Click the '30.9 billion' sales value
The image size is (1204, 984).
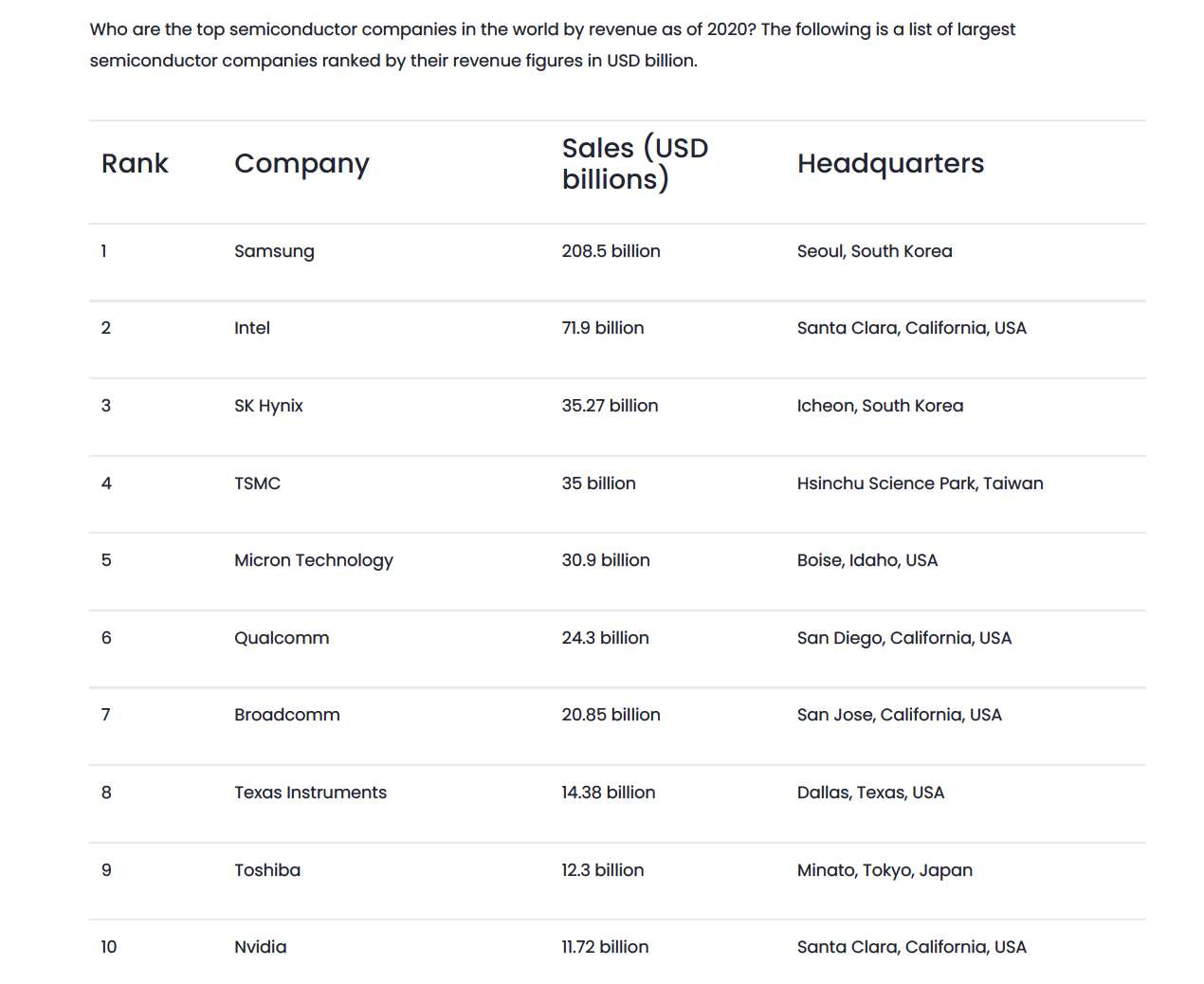coord(606,560)
